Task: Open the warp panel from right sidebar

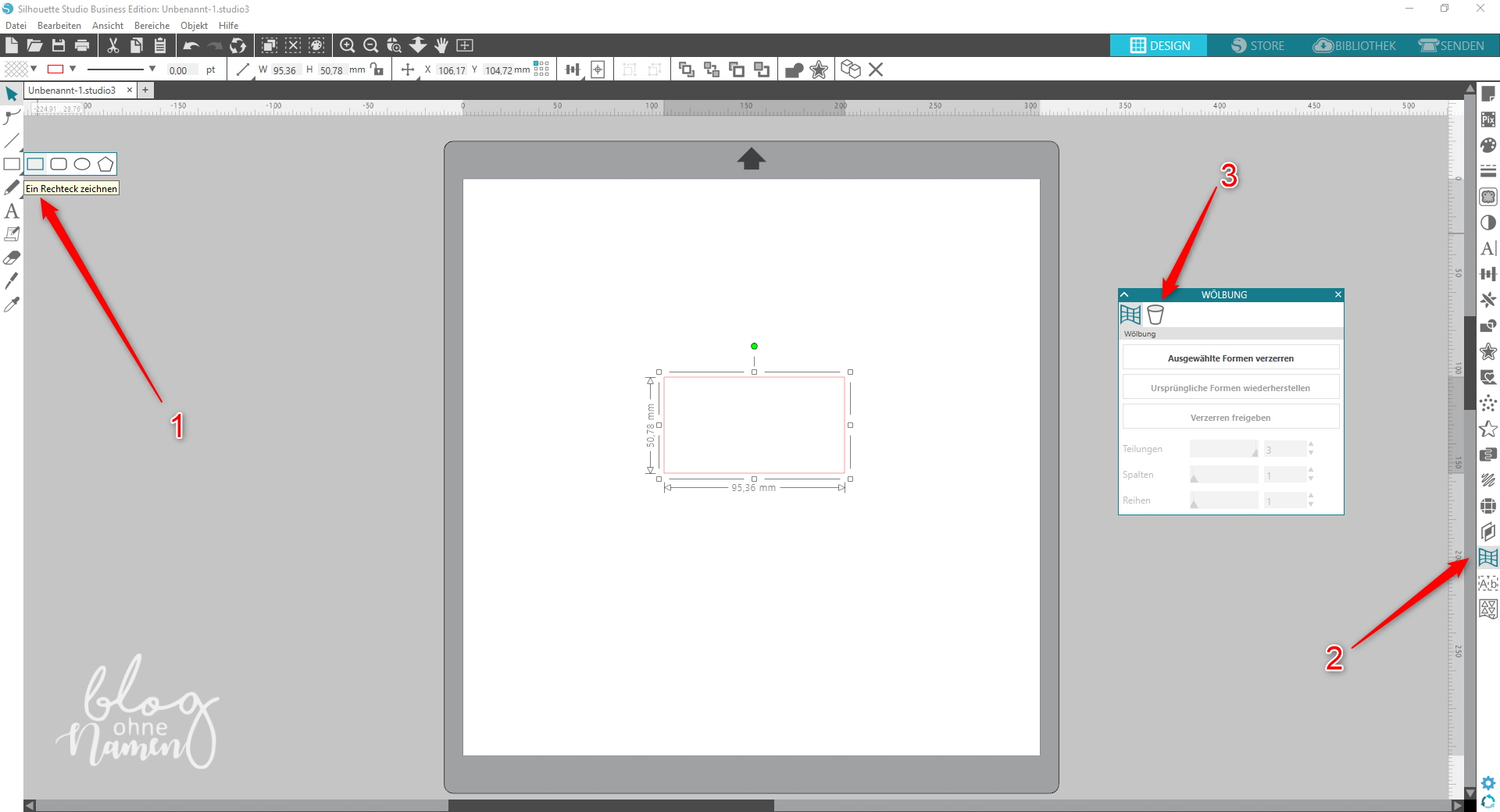Action: click(x=1487, y=557)
